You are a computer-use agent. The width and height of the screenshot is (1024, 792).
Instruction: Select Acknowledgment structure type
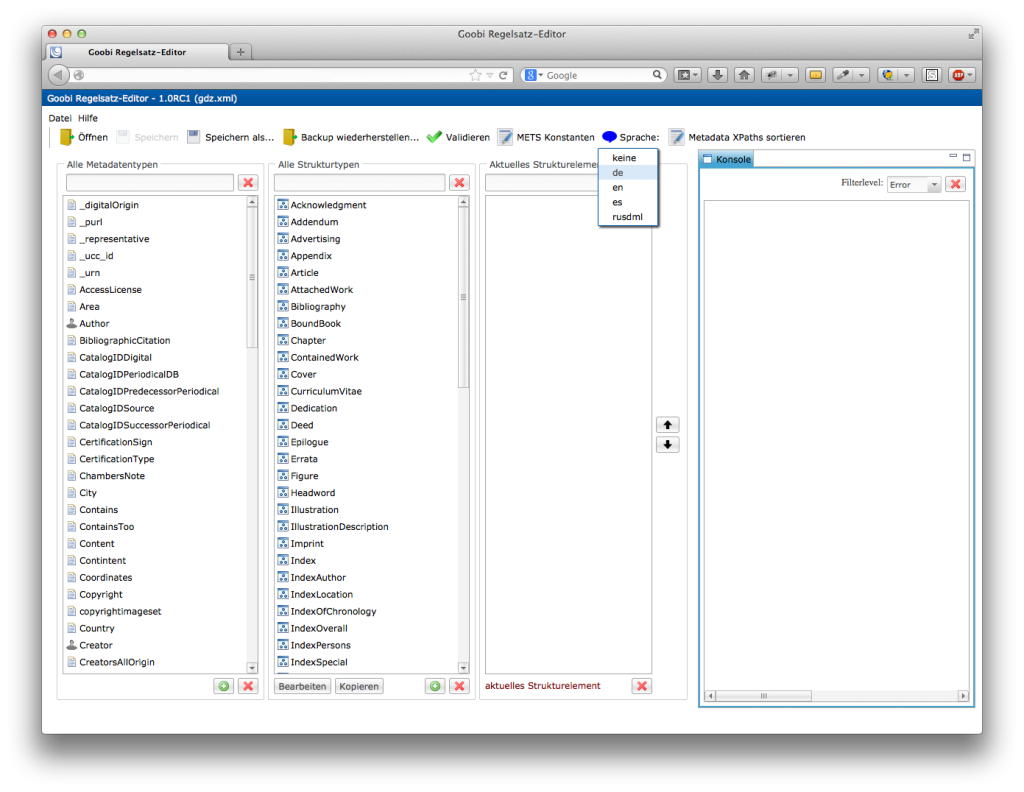(328, 205)
